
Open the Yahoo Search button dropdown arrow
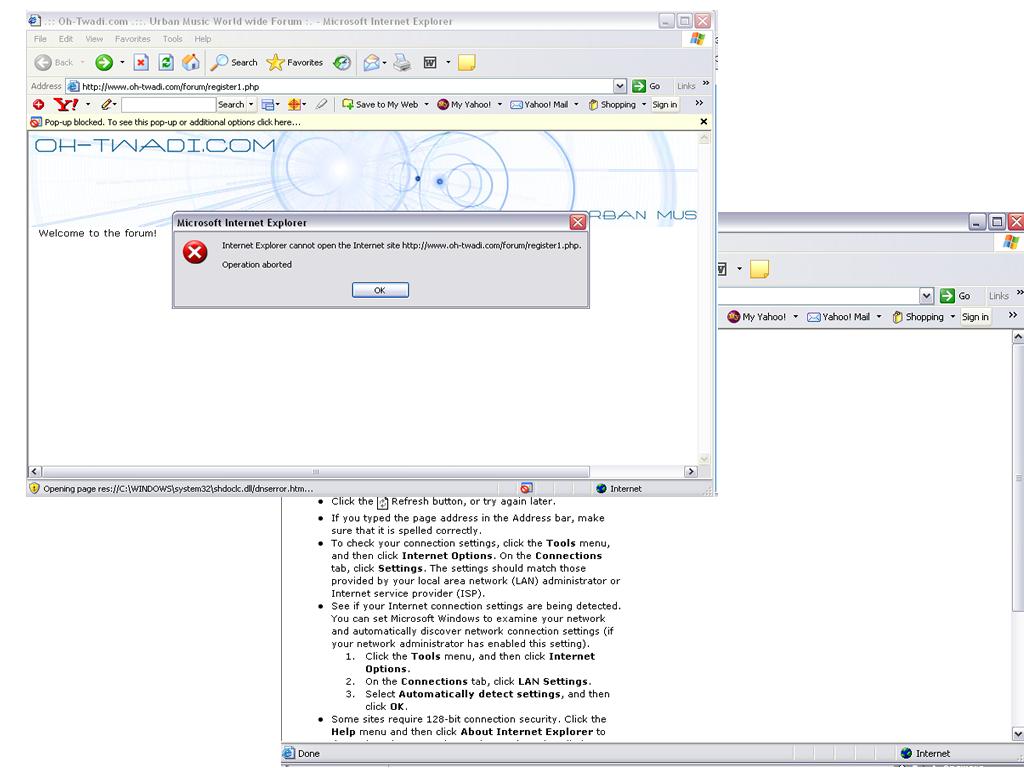click(x=251, y=104)
